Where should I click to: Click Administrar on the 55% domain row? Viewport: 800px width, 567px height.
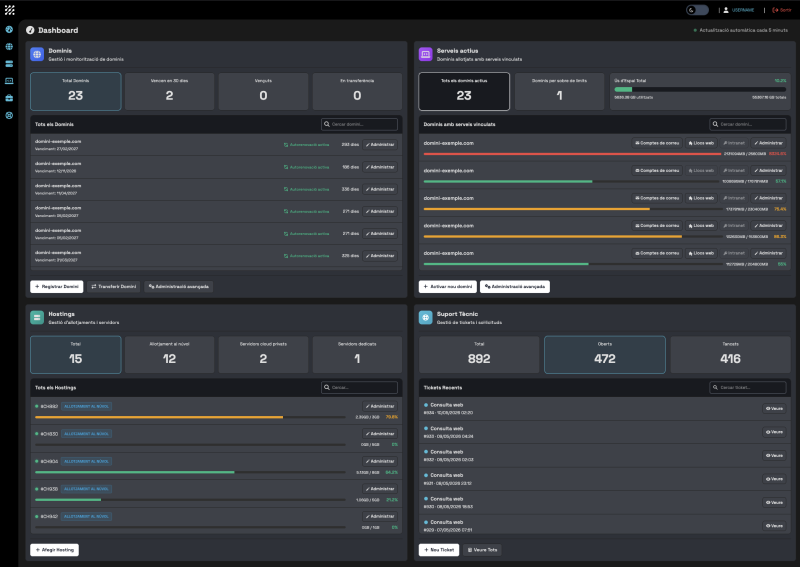point(768,253)
